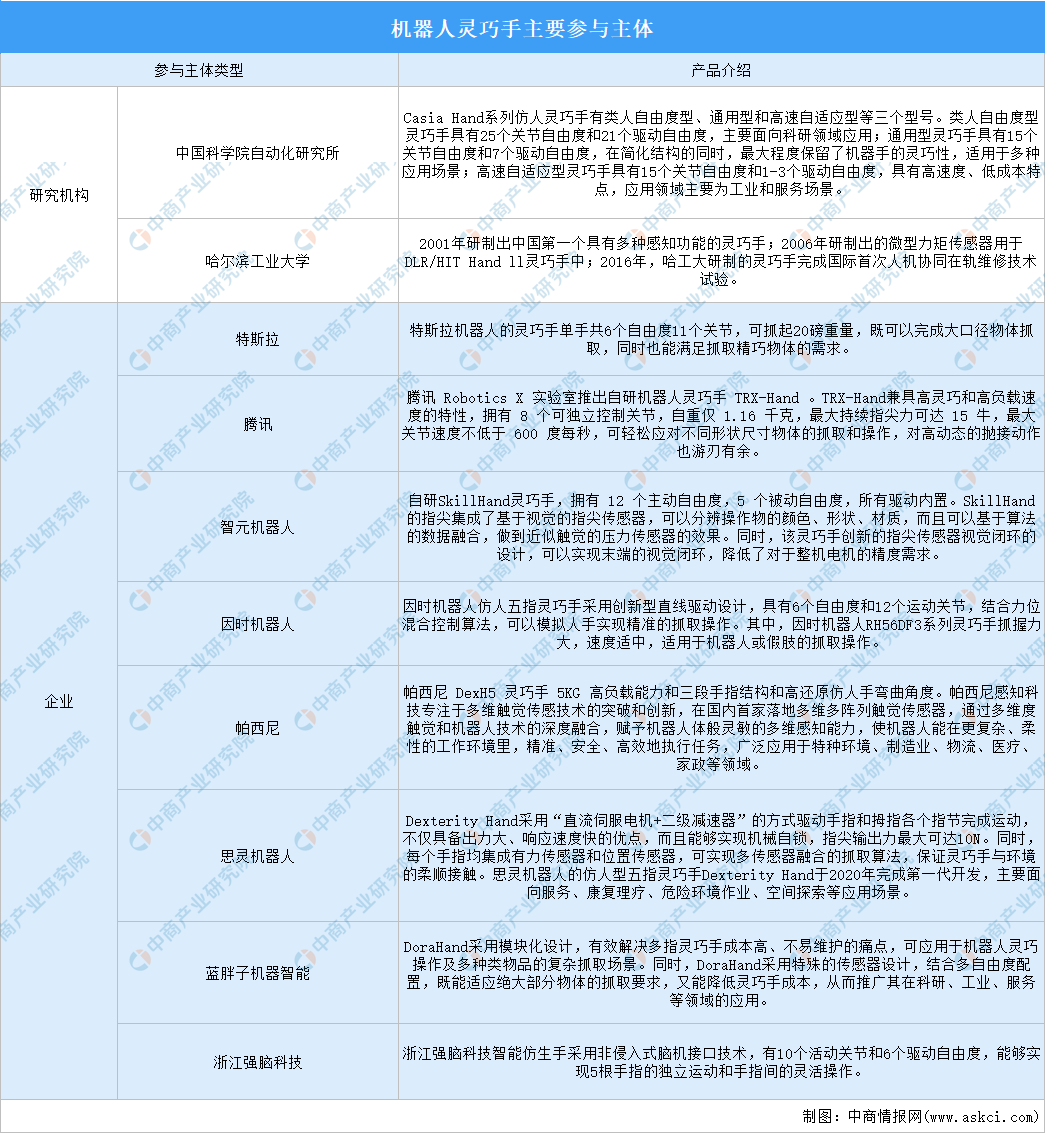Click the TRX-Hand product description
The width and height of the screenshot is (1045, 1133).
click(721, 424)
